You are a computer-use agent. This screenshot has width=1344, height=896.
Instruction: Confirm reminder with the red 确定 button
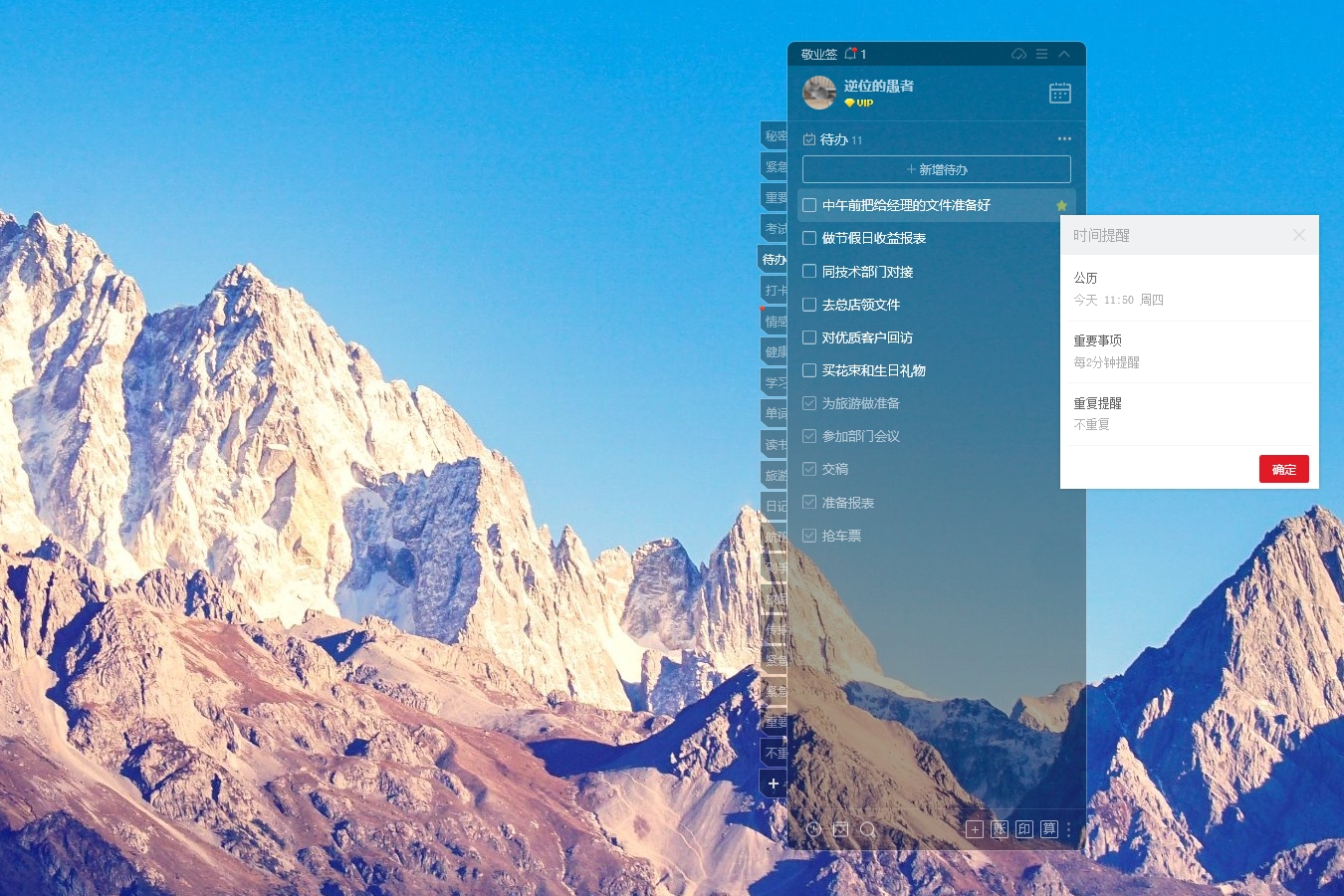[1284, 469]
